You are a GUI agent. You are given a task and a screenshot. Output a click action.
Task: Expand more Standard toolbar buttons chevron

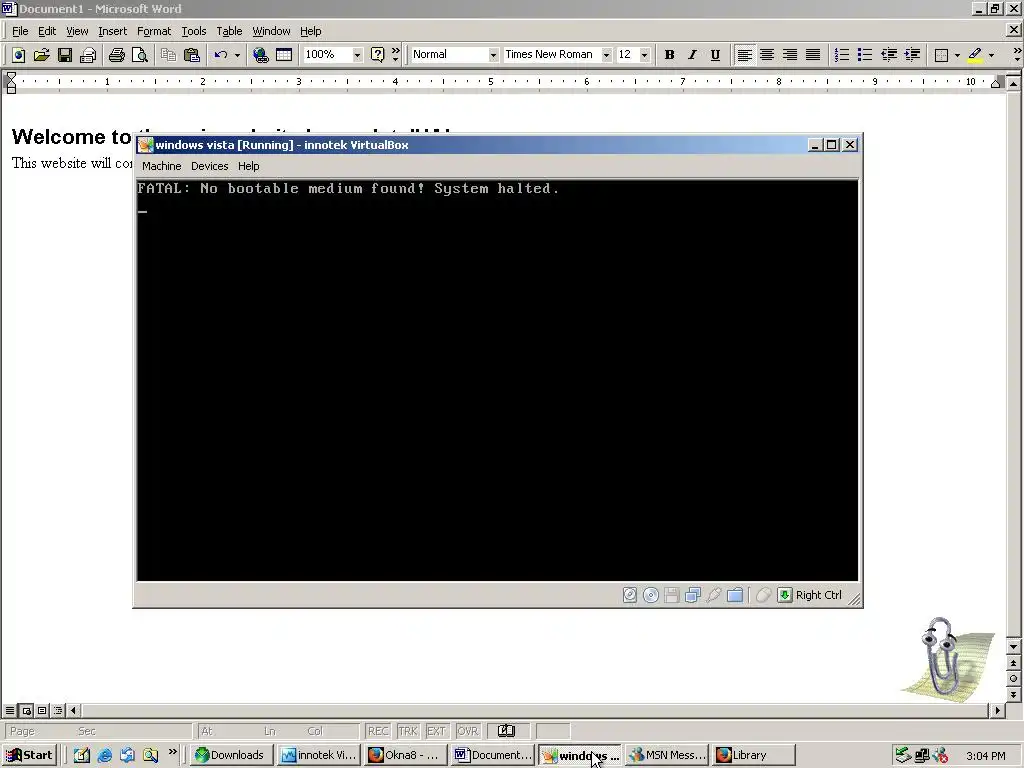pos(395,55)
